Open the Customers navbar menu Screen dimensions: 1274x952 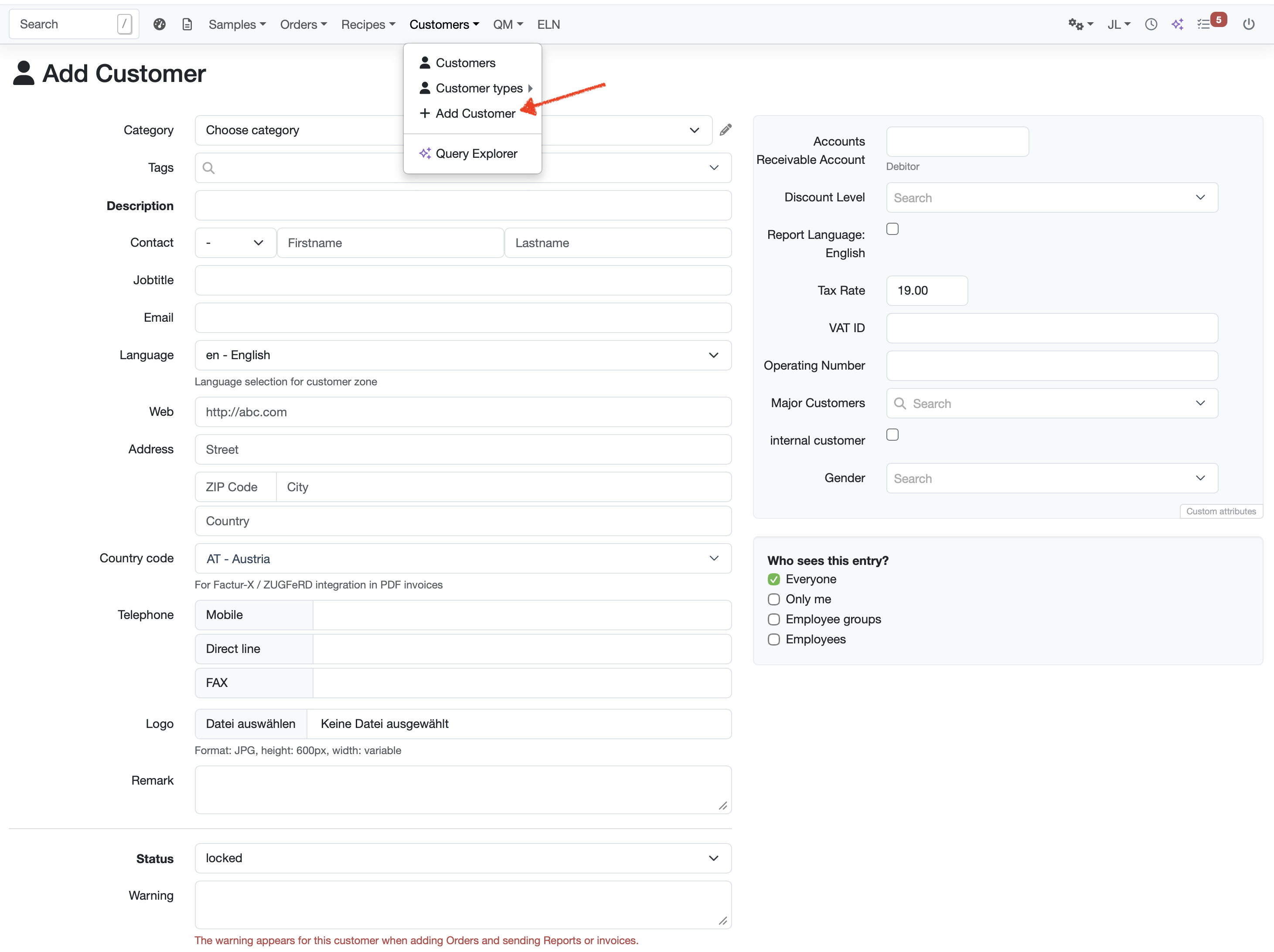pyautogui.click(x=444, y=24)
